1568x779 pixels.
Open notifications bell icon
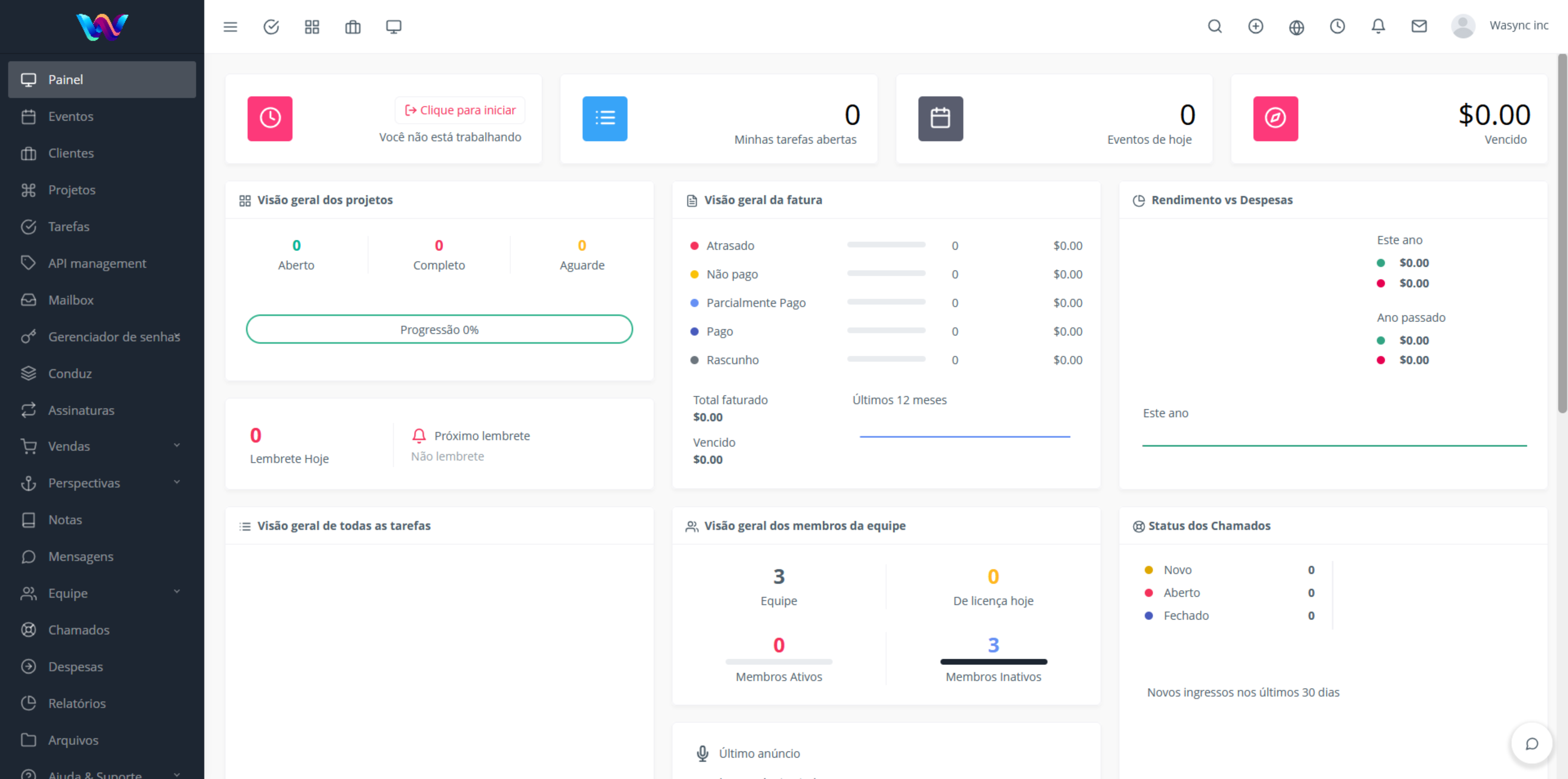pos(1378,26)
